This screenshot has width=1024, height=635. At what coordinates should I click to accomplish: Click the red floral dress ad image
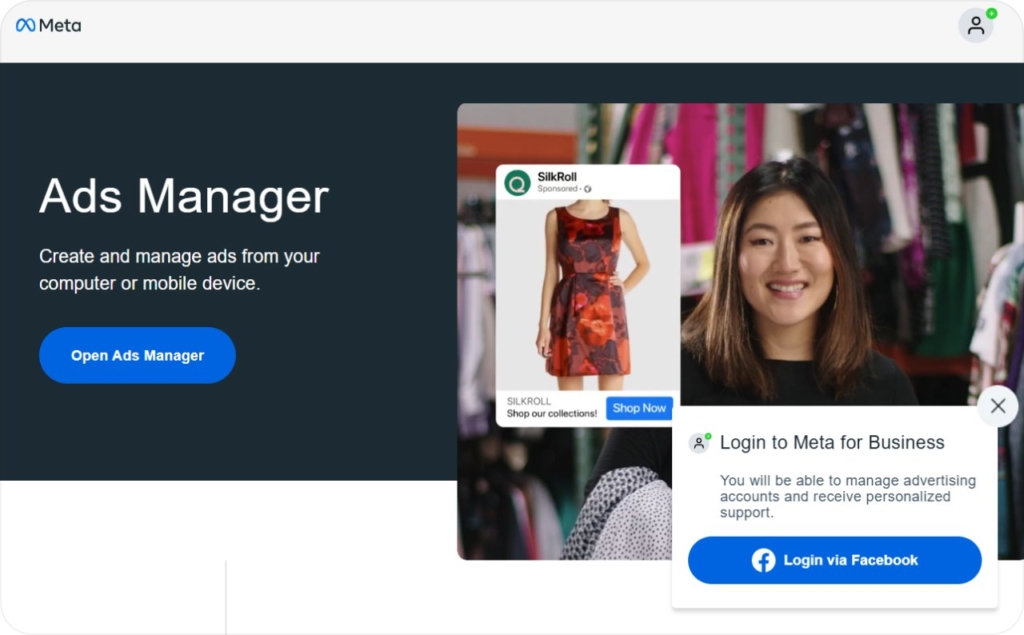coord(588,295)
